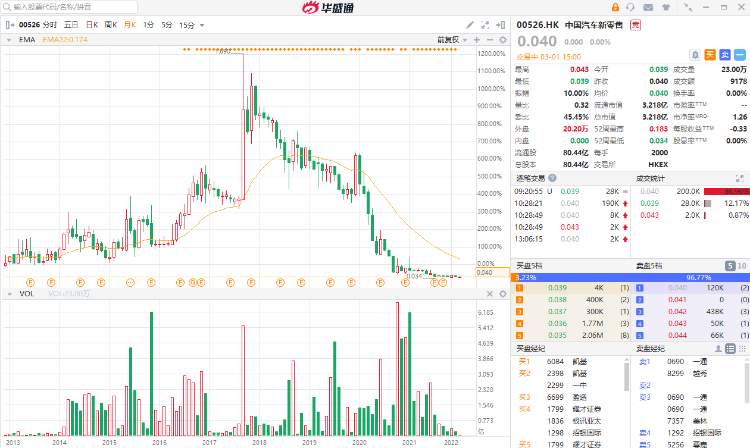The height and width of the screenshot is (448, 750).
Task: Click the collapse stock list icon beside 00526
Action: point(10,25)
